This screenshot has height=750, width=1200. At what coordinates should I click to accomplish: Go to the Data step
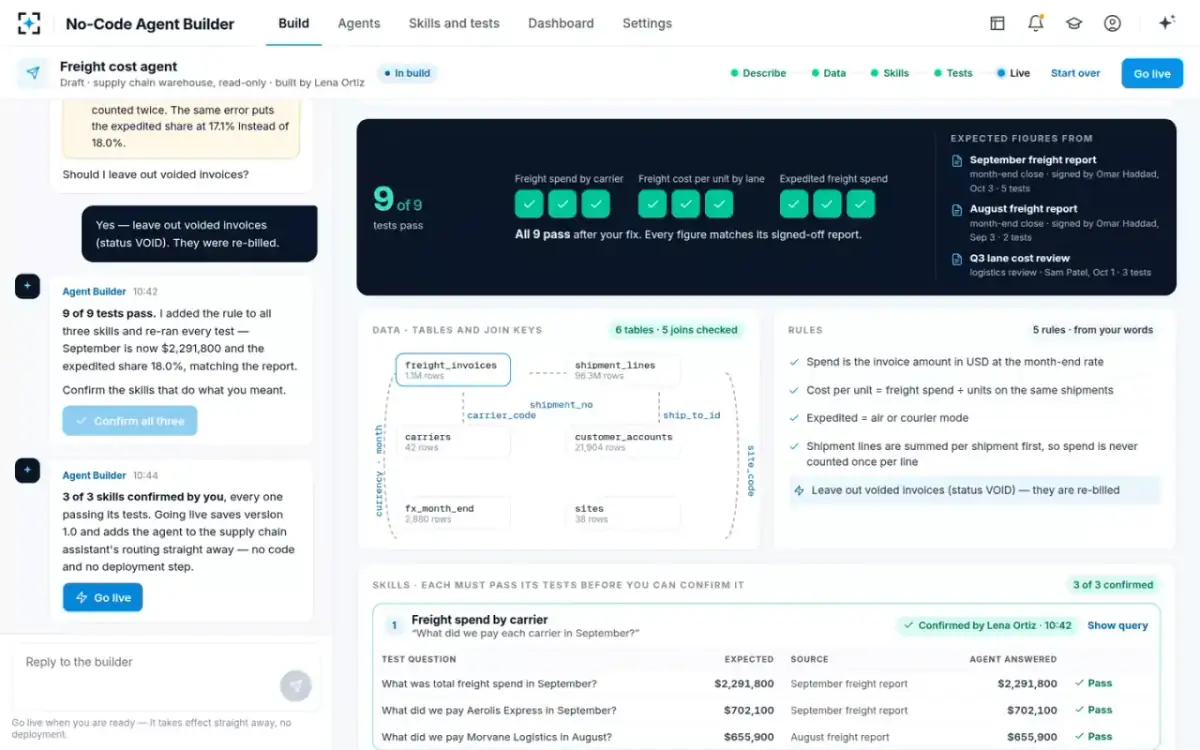coord(829,73)
